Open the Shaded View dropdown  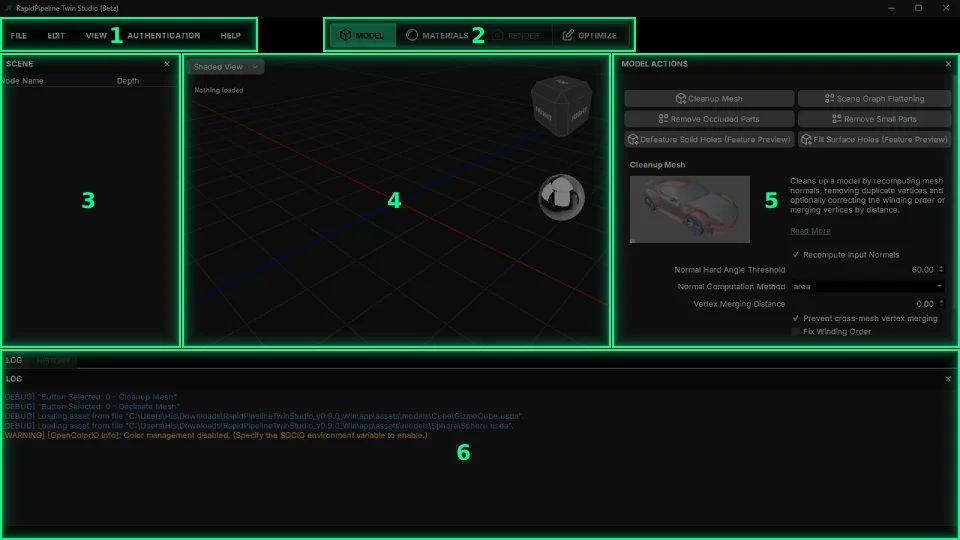[x=225, y=67]
